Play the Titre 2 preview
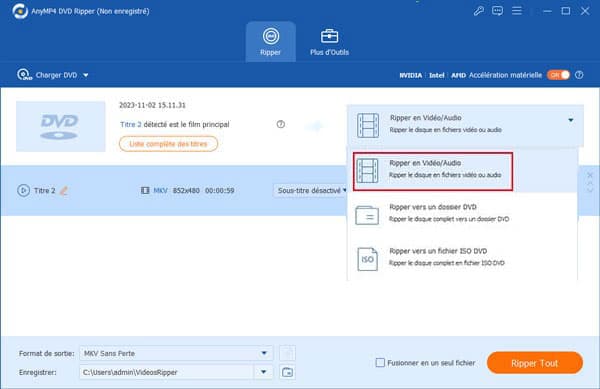The image size is (600, 389). click(23, 190)
